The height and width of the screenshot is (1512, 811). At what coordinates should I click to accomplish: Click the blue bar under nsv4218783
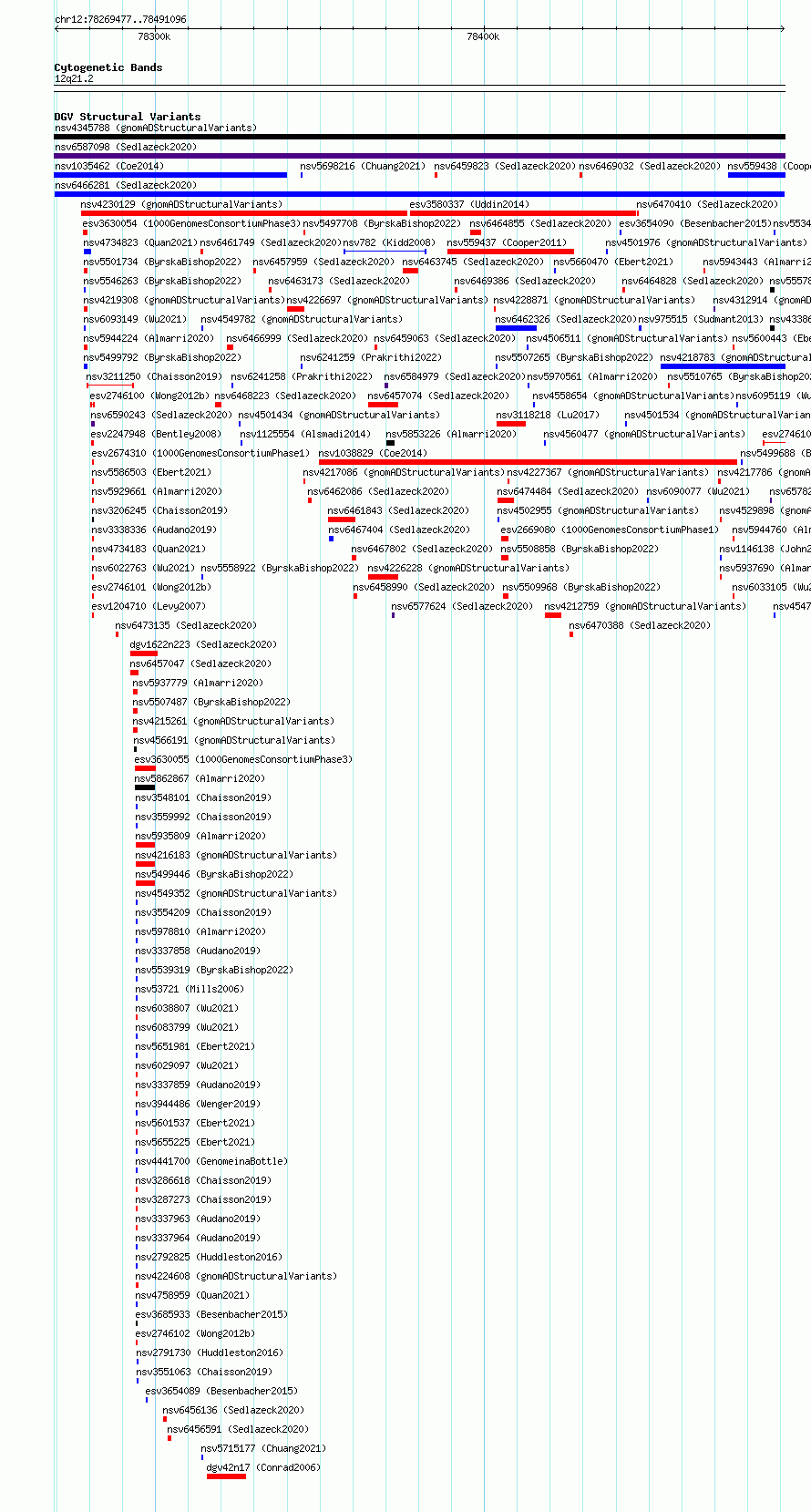(x=723, y=366)
